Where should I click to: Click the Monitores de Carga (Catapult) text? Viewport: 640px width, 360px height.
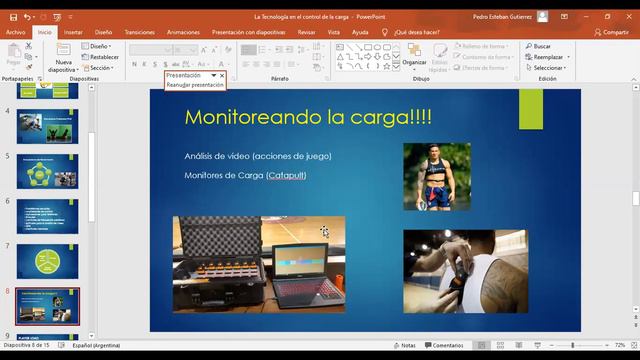245,176
